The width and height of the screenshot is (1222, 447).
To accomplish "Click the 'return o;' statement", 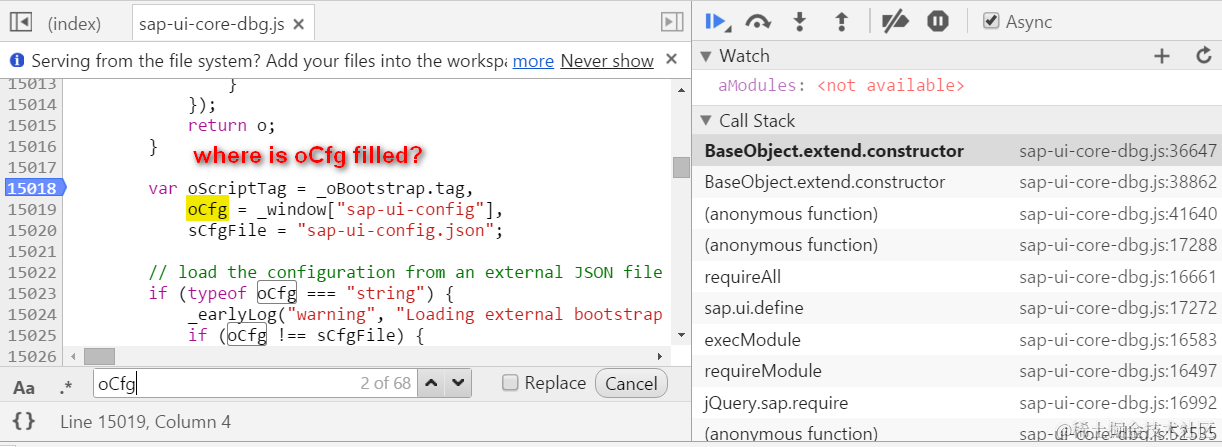I will coord(231,125).
